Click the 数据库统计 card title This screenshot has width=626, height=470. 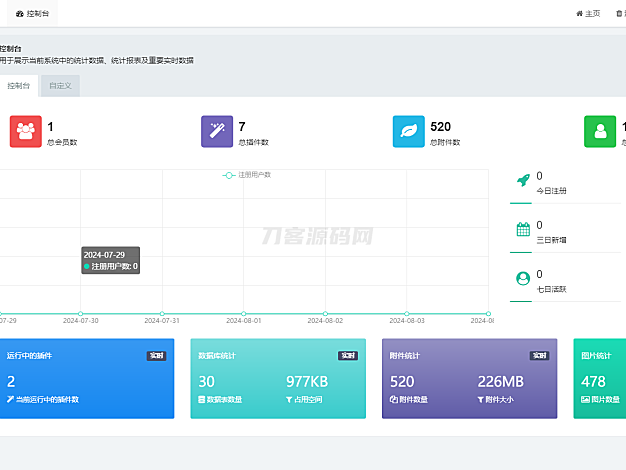[x=217, y=355]
